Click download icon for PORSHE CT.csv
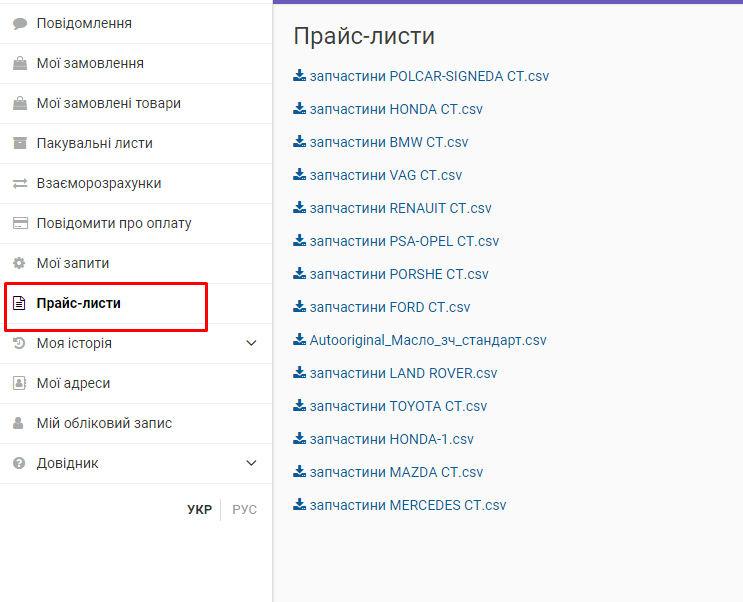Screen dimensions: 743x602 pyautogui.click(x=299, y=274)
